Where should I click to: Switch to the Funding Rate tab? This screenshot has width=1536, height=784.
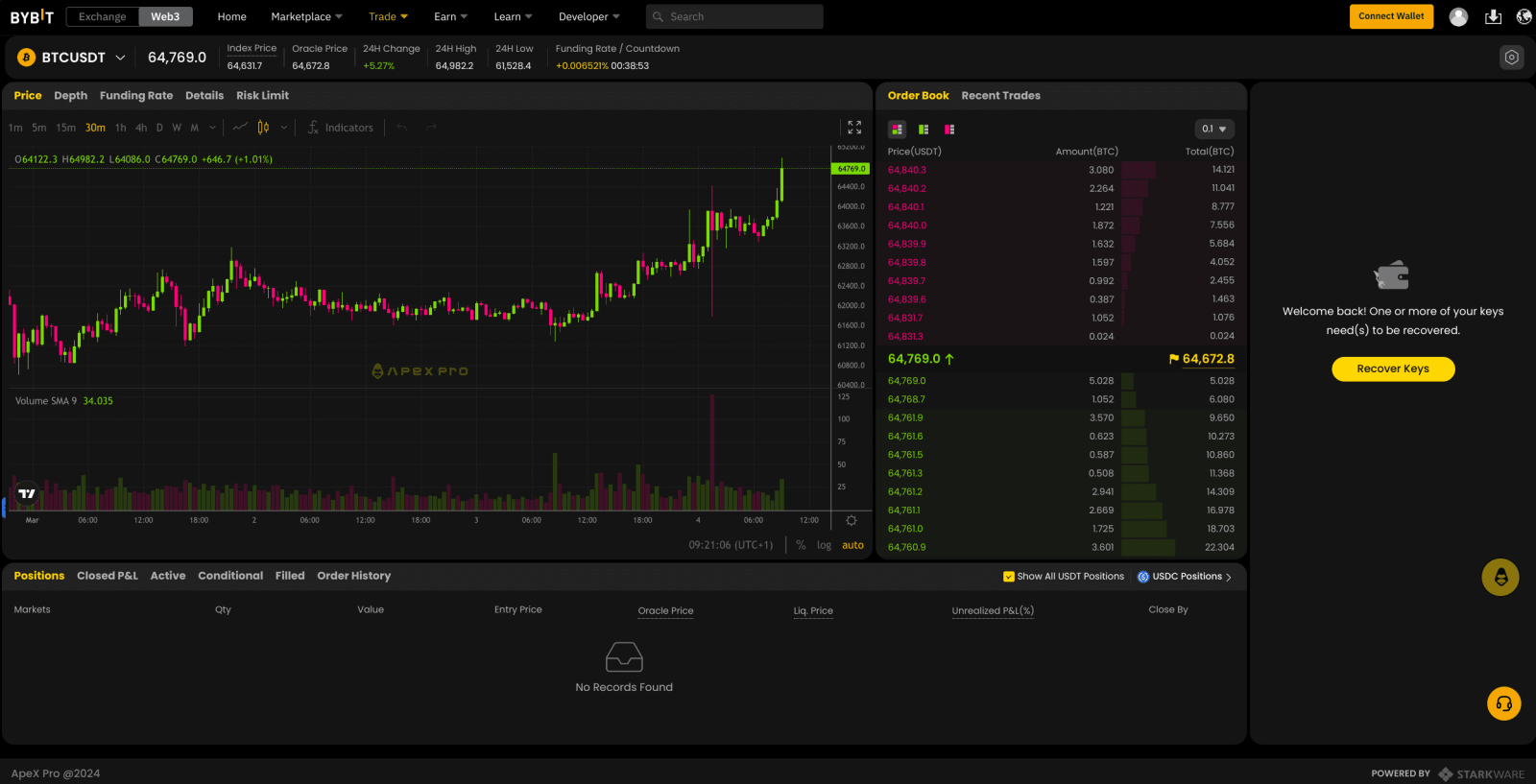click(136, 96)
